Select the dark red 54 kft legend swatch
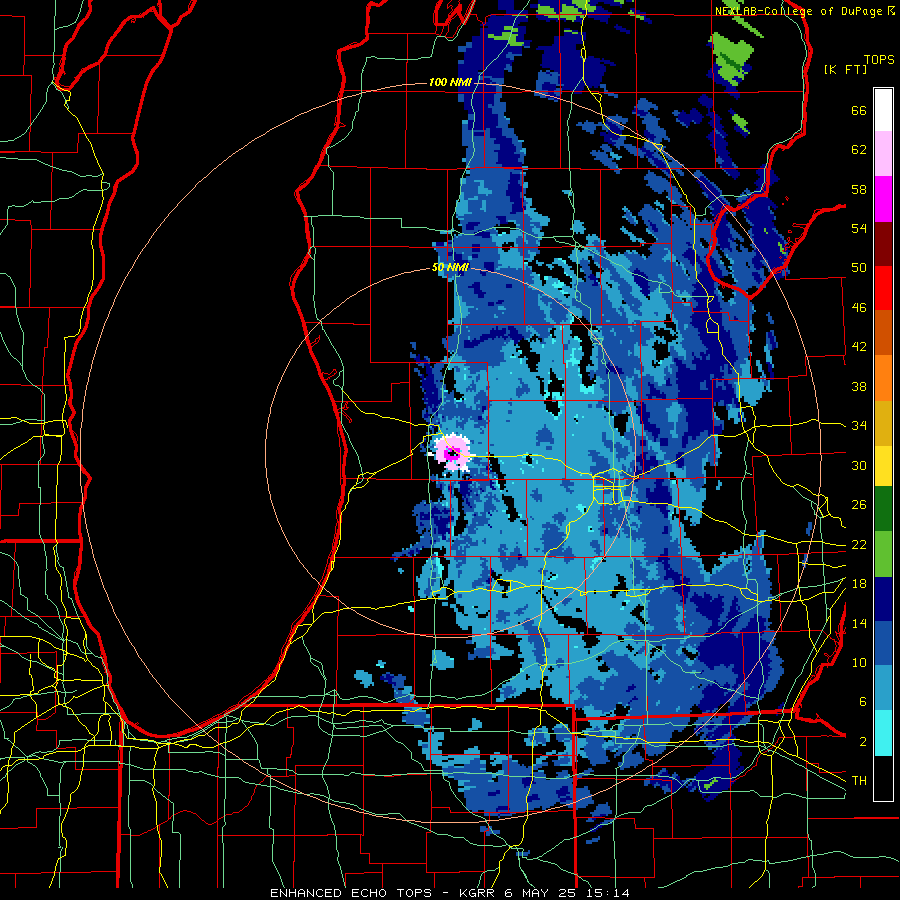This screenshot has width=900, height=900. point(883,244)
